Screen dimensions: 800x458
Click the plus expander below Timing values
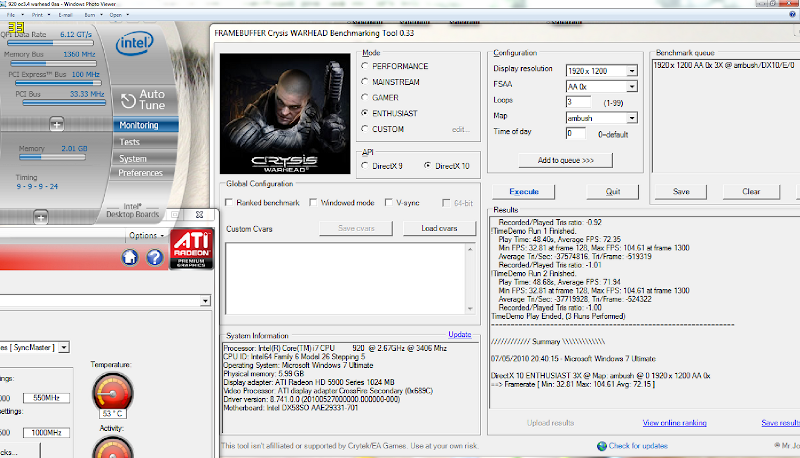pyautogui.click(x=41, y=217)
